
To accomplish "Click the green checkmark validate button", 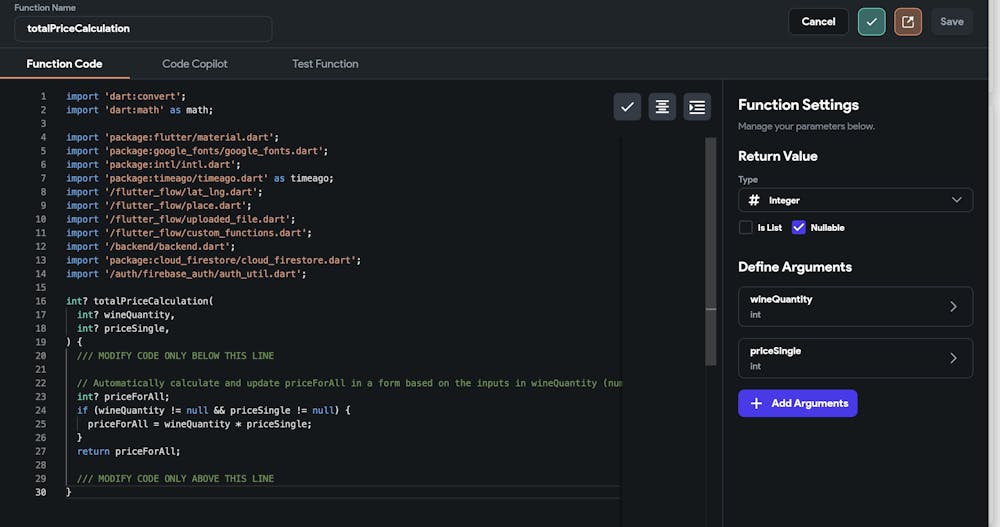I will [x=871, y=22].
